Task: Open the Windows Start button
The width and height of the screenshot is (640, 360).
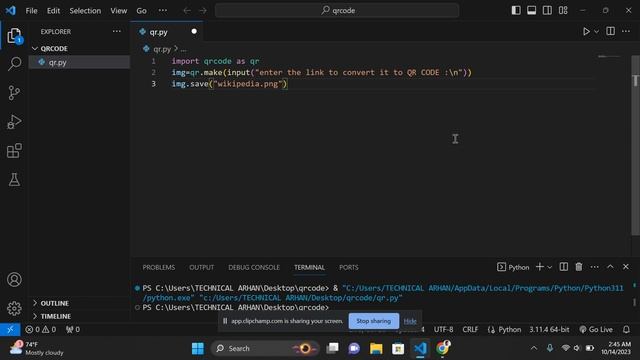Action: tap(198, 349)
